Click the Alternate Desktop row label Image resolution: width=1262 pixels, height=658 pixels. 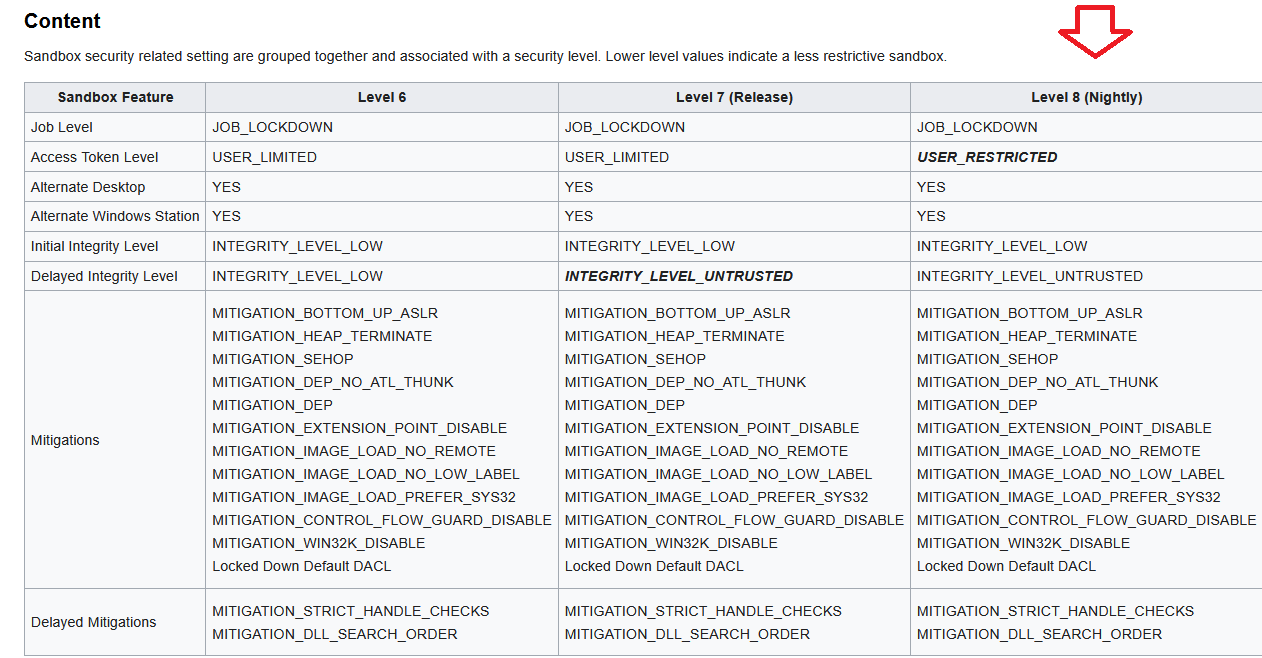(x=88, y=187)
